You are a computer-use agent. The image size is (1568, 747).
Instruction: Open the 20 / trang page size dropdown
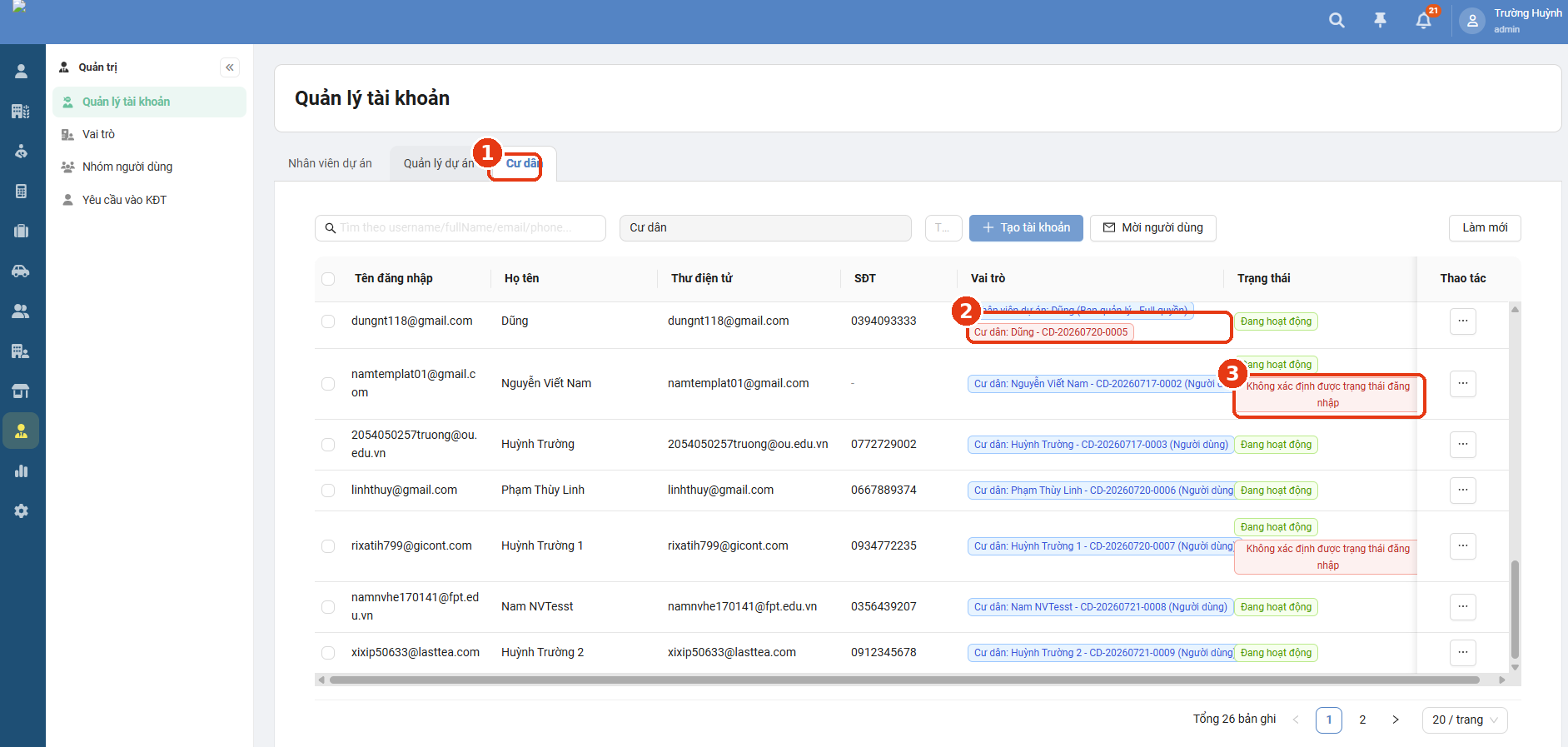[x=1465, y=720]
